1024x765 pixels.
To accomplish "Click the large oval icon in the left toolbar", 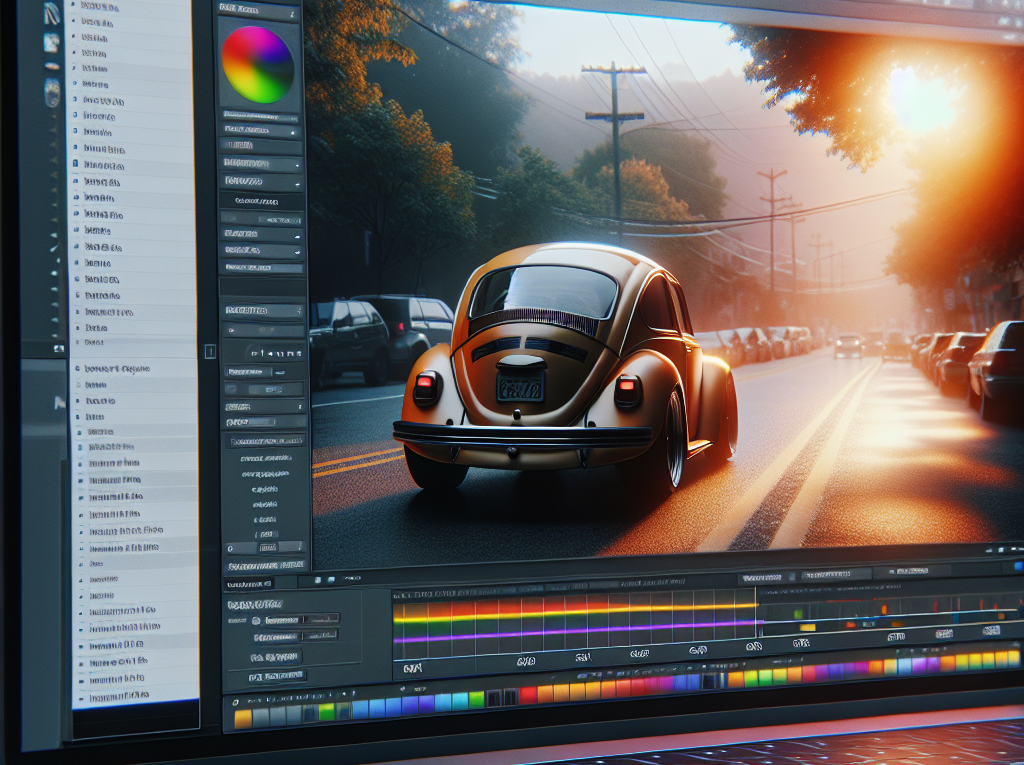I will pos(52,91).
